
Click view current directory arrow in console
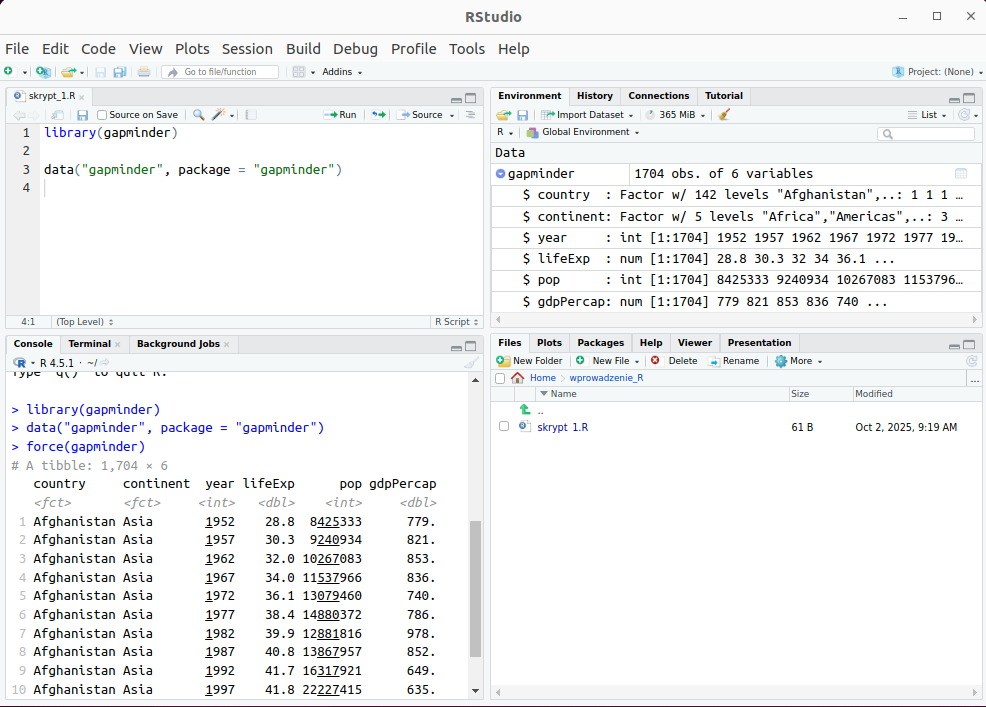pos(105,363)
